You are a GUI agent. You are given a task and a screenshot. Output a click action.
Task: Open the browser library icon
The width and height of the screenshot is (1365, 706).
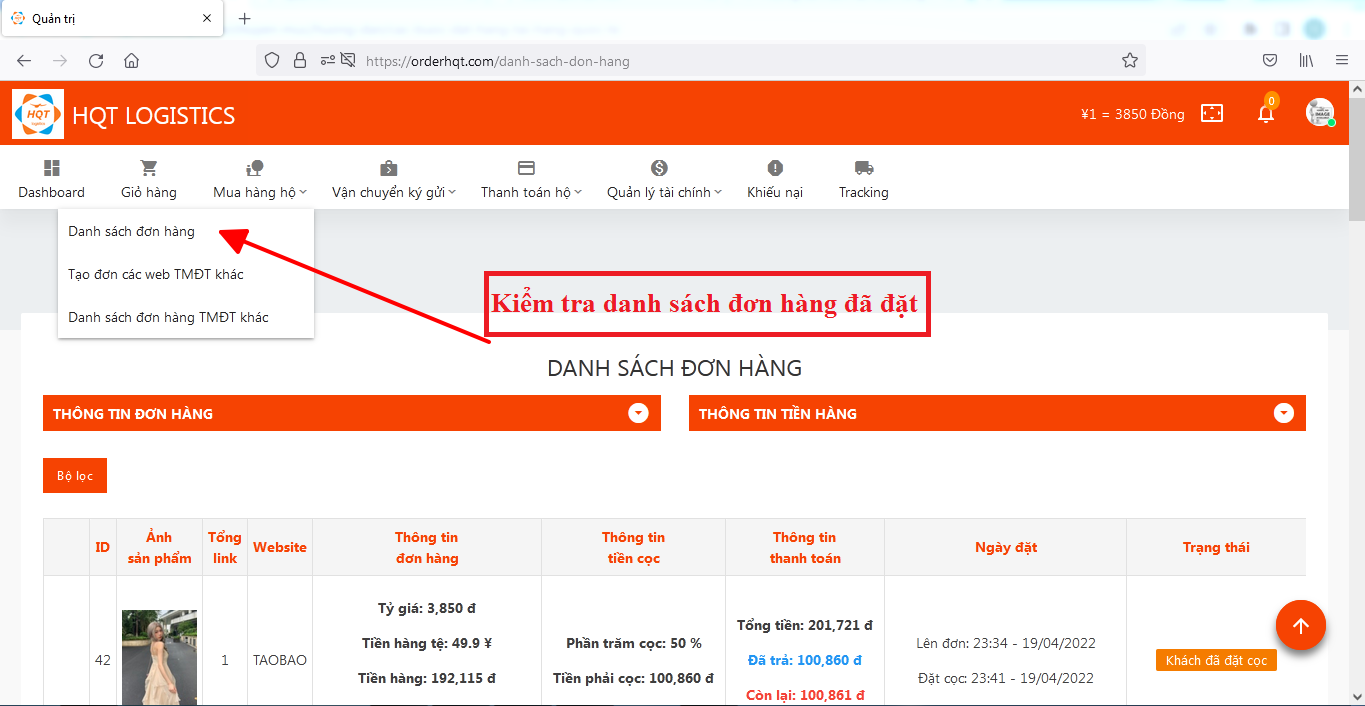tap(1306, 61)
